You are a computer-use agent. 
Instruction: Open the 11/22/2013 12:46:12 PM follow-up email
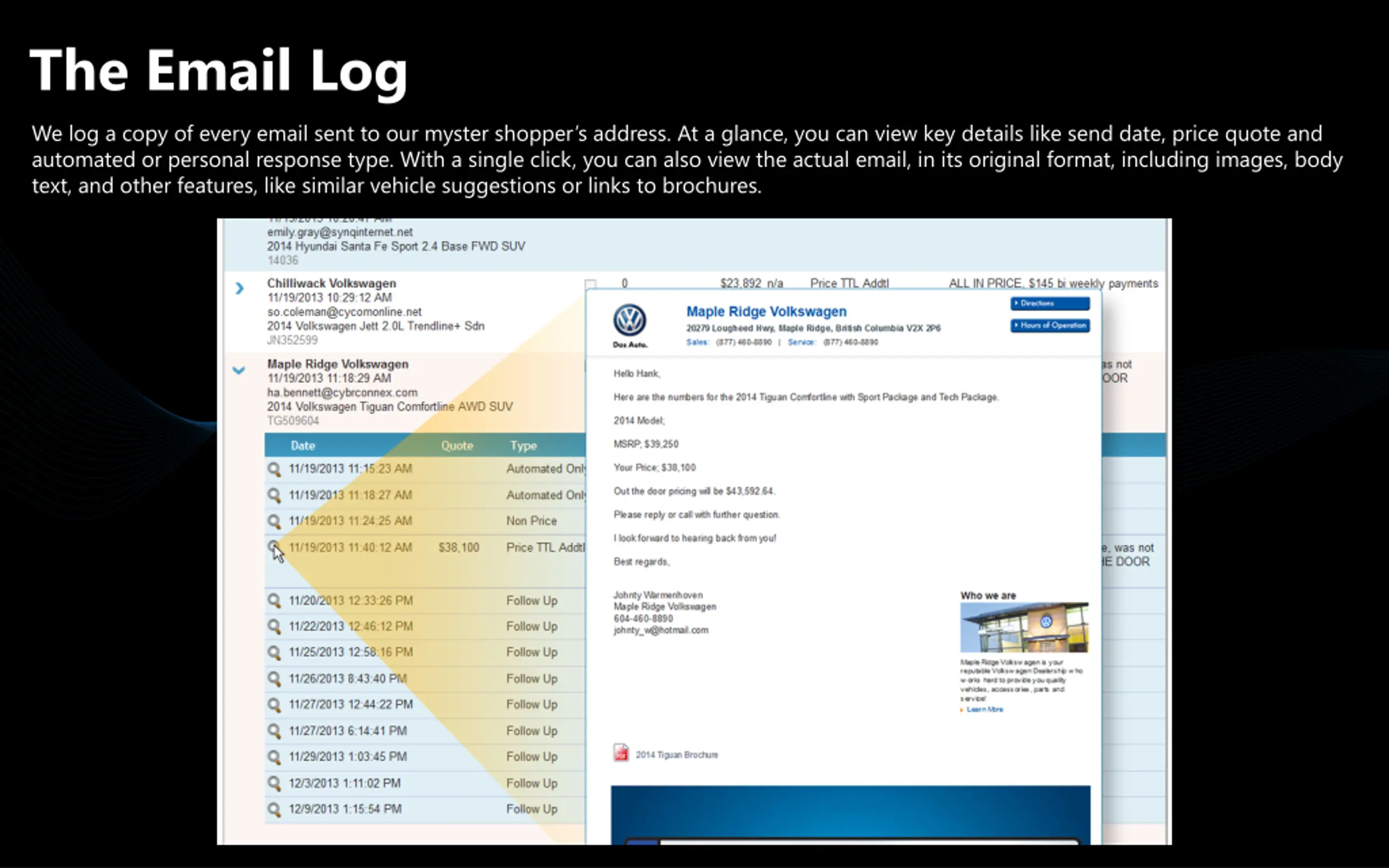(275, 626)
